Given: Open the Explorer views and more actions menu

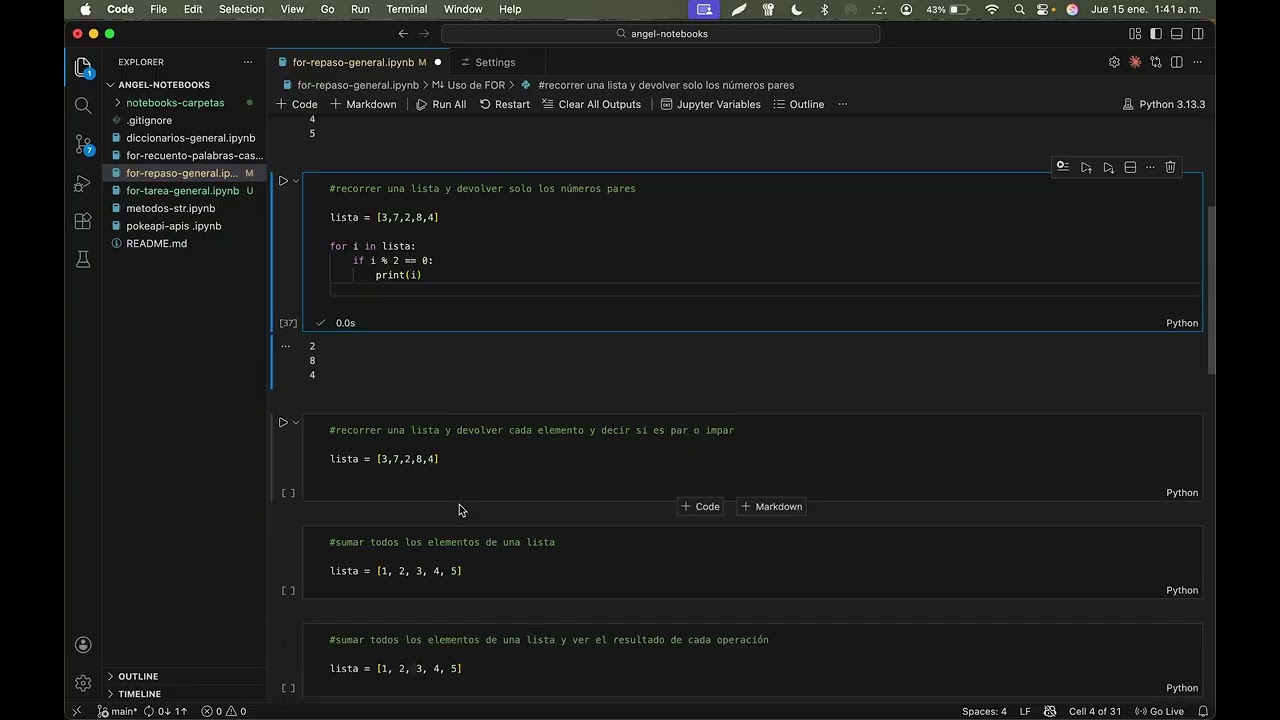Looking at the screenshot, I should pos(248,62).
